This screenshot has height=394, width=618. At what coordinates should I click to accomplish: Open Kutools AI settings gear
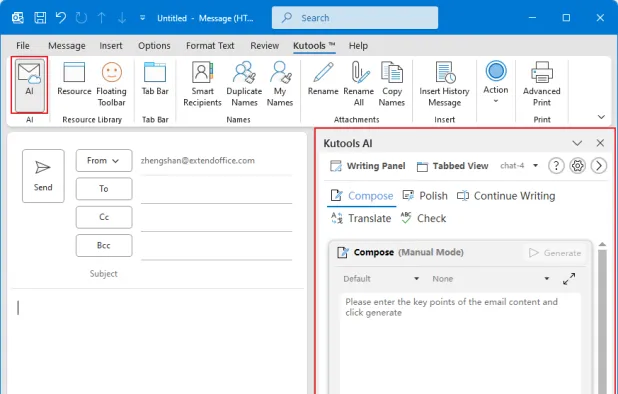coord(577,166)
